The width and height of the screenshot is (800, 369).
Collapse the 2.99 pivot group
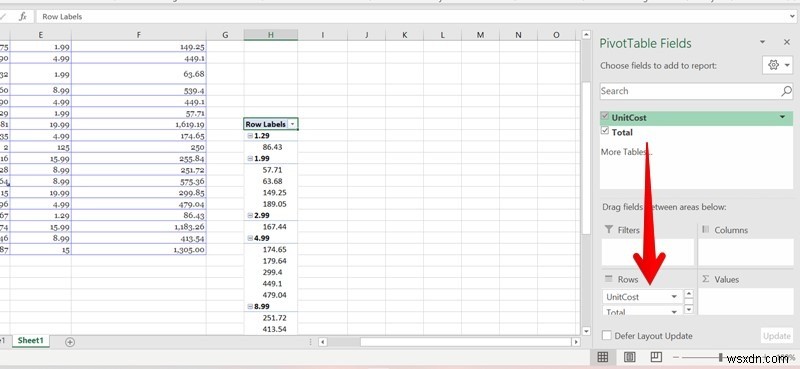pyautogui.click(x=250, y=215)
